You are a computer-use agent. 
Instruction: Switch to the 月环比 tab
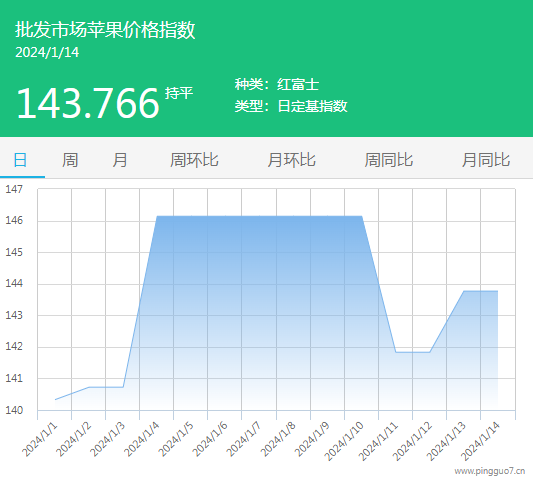[x=291, y=160]
